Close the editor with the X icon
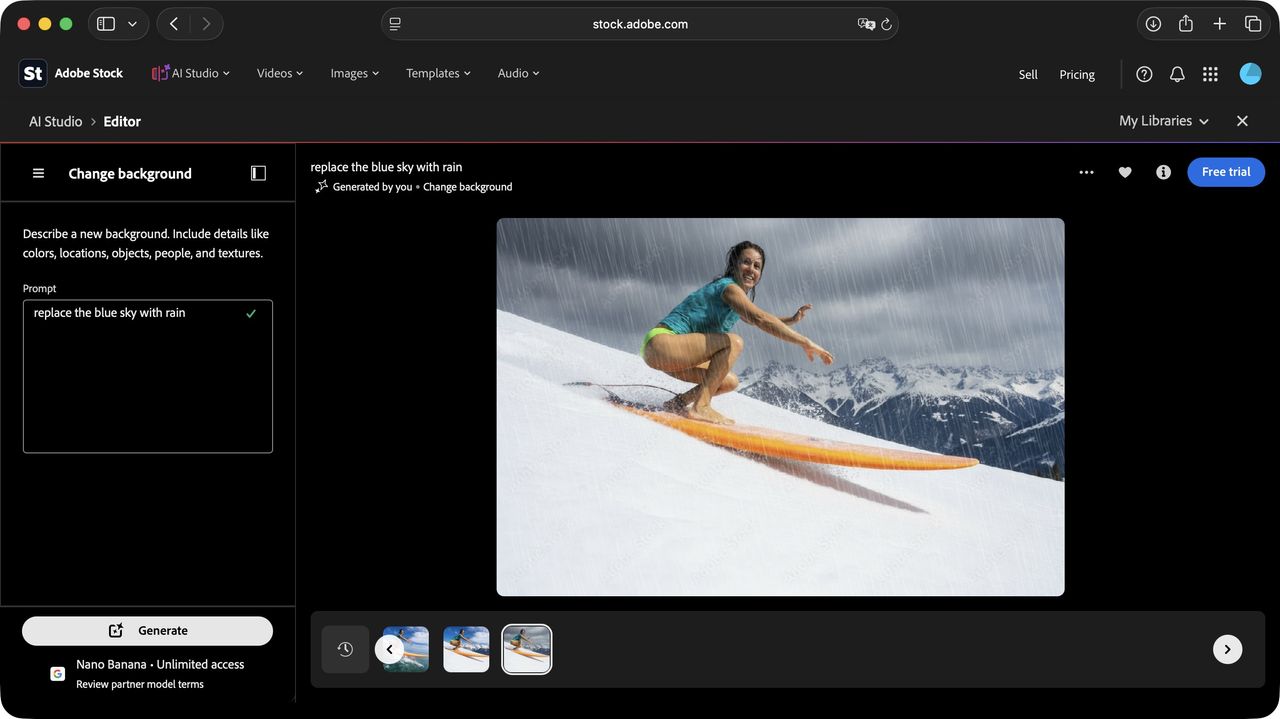This screenshot has width=1280, height=719. point(1242,121)
